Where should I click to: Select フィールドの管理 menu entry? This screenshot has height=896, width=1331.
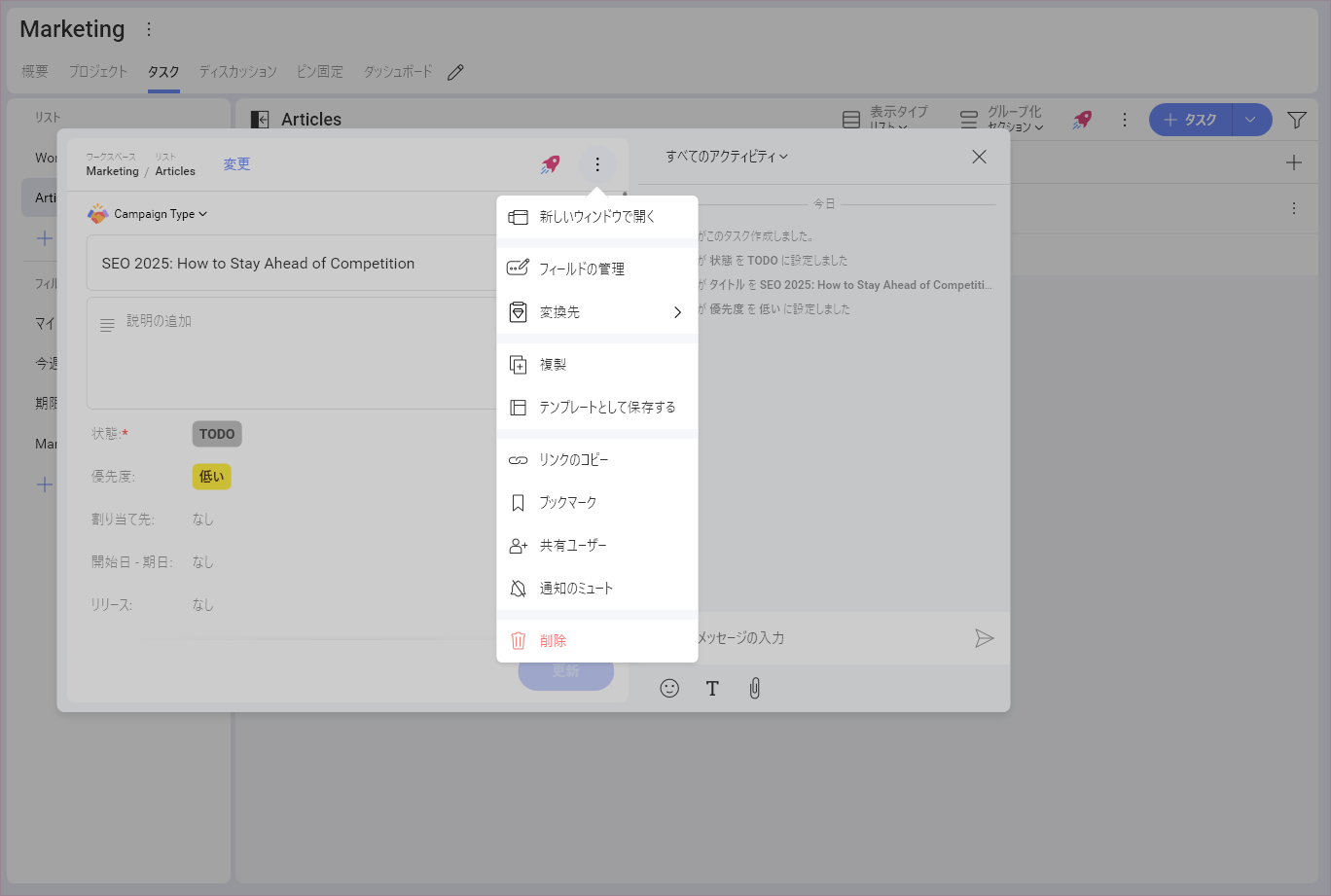[x=596, y=269]
